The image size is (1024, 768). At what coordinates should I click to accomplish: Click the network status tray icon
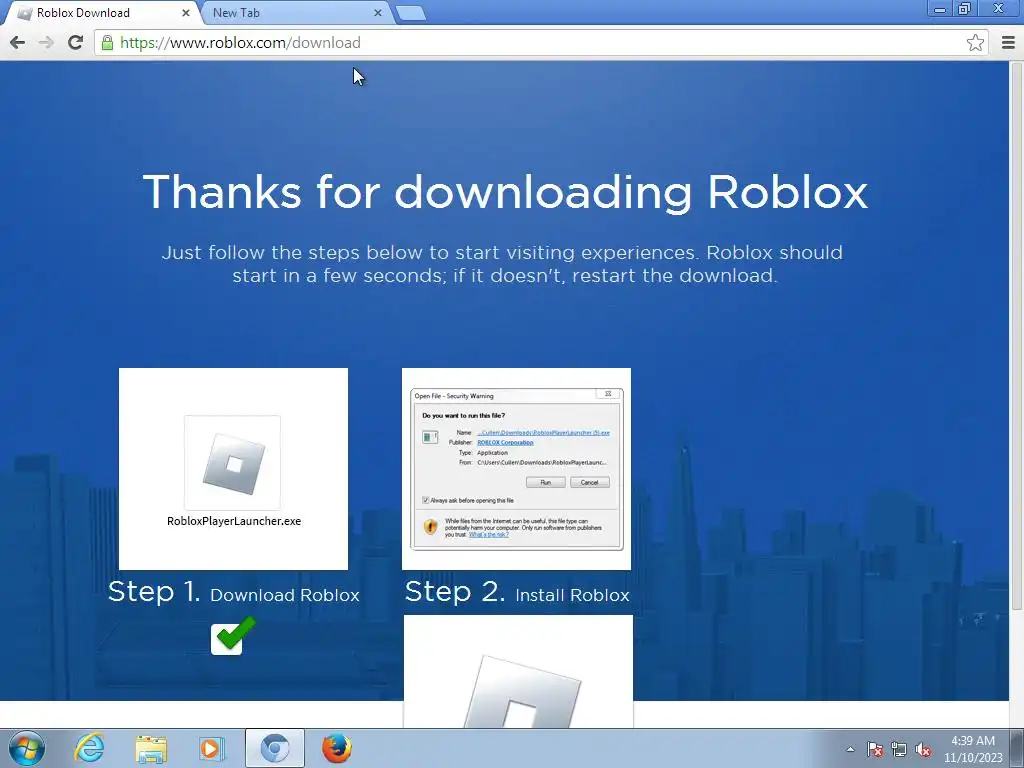pos(899,749)
